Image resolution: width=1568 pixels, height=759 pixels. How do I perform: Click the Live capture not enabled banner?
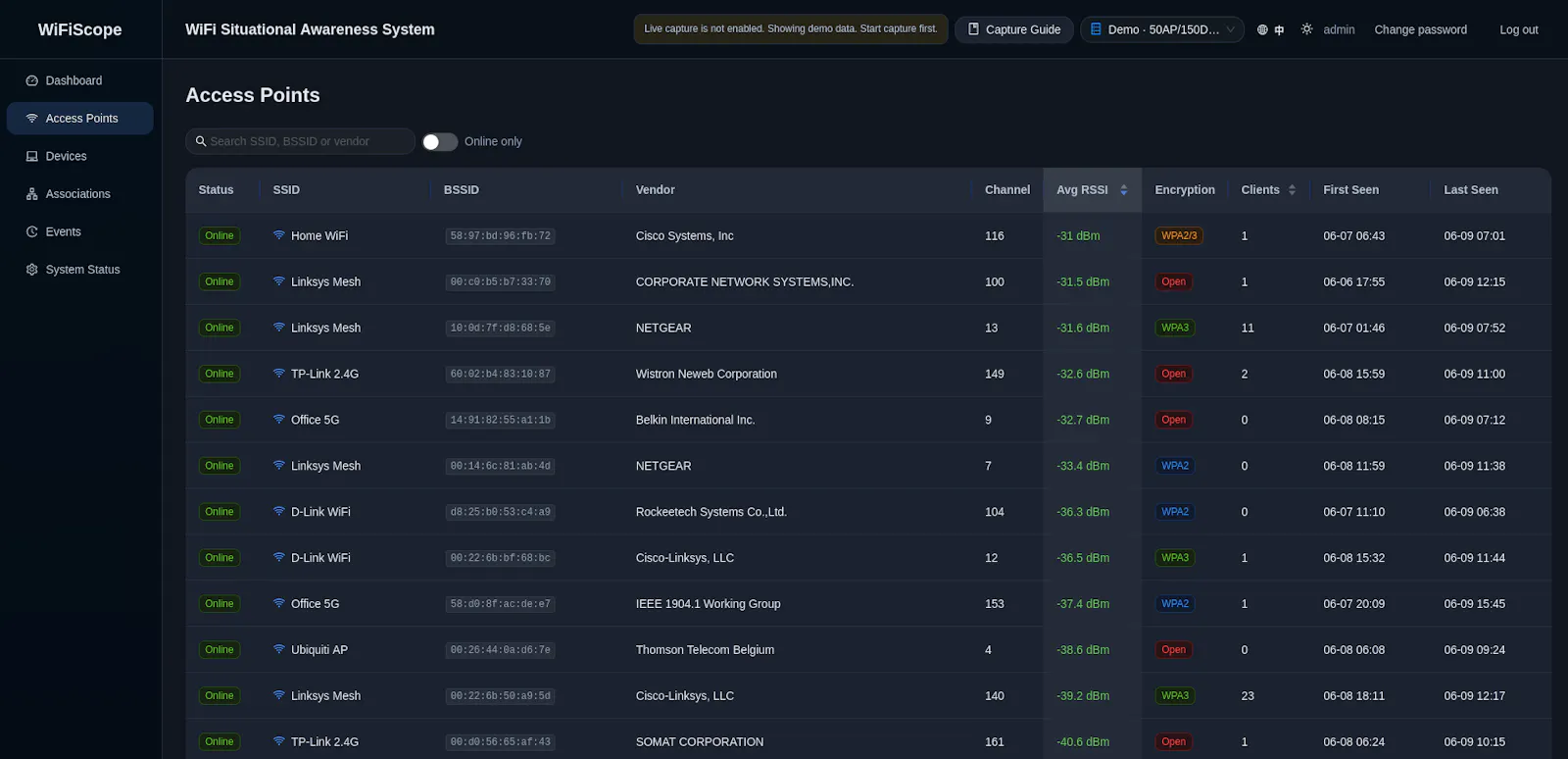click(791, 29)
